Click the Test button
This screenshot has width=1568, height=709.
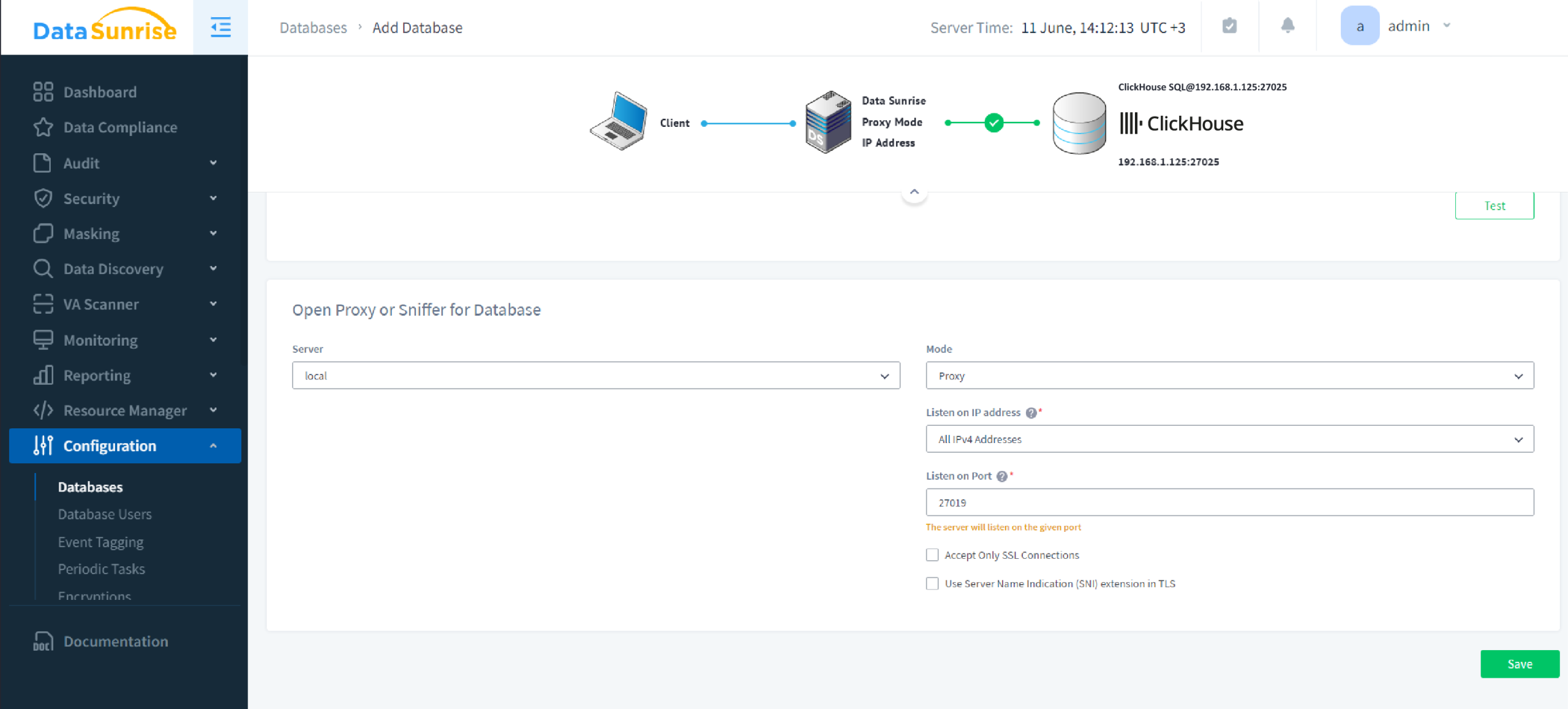[x=1494, y=205]
